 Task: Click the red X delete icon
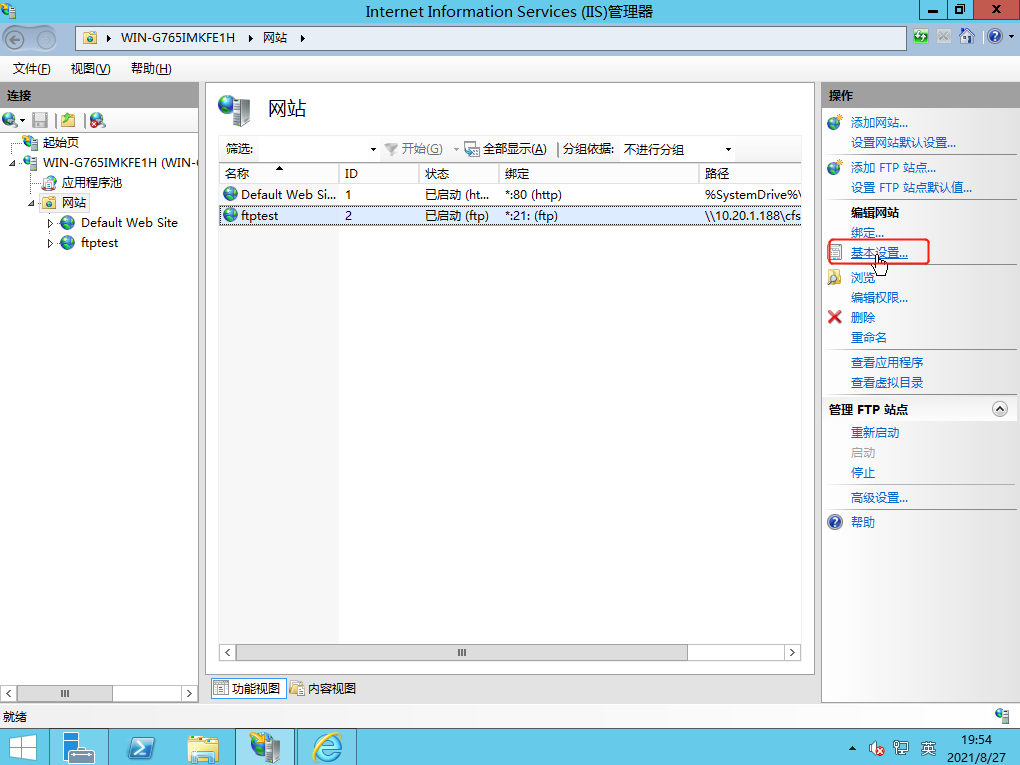tap(835, 317)
